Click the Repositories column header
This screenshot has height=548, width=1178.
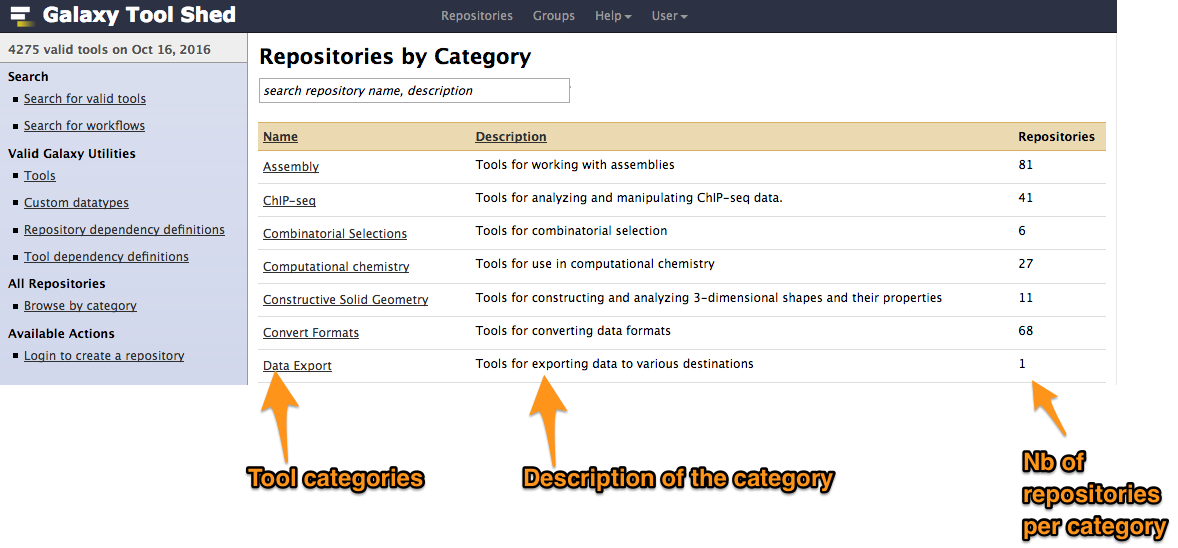[x=1056, y=137]
